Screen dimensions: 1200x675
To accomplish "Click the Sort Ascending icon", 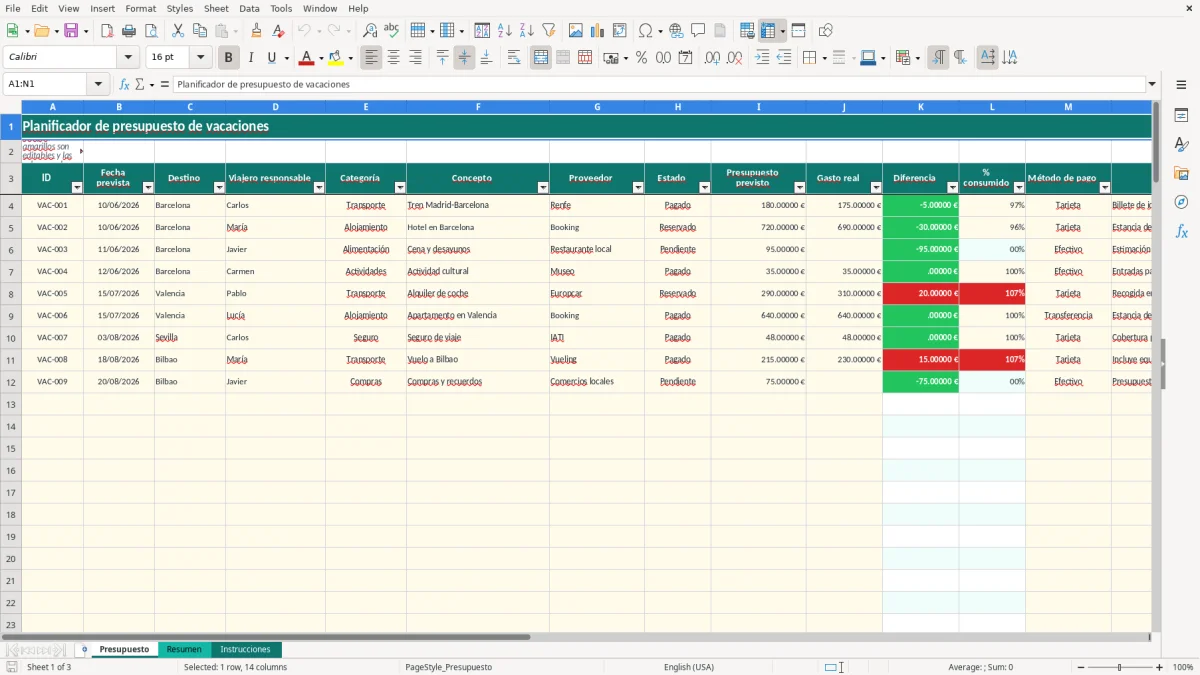I will coord(505,31).
